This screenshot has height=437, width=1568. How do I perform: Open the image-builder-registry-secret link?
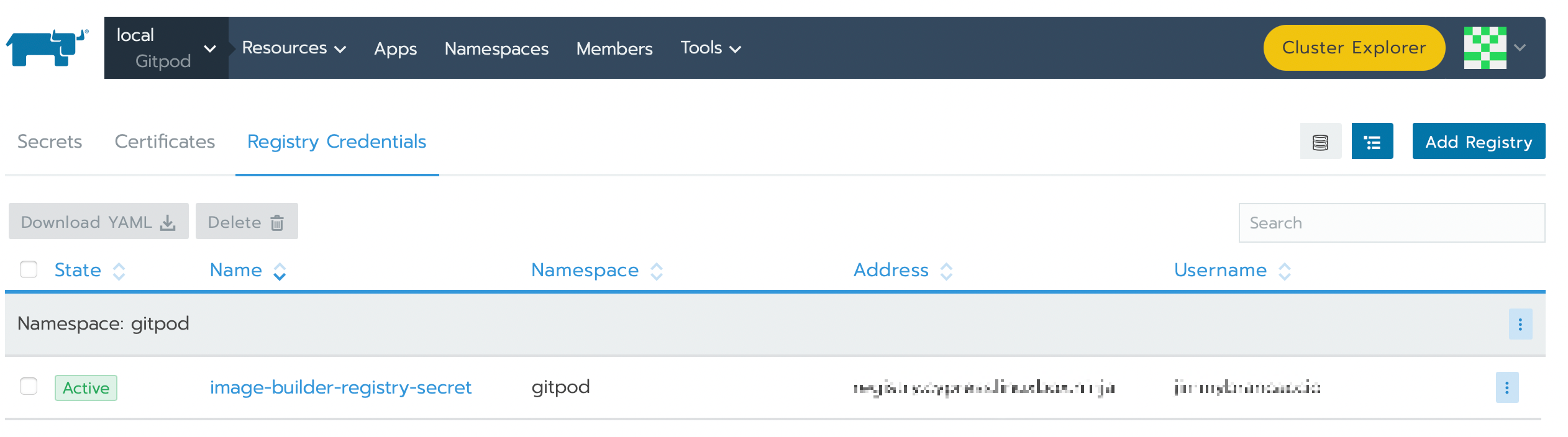point(340,387)
